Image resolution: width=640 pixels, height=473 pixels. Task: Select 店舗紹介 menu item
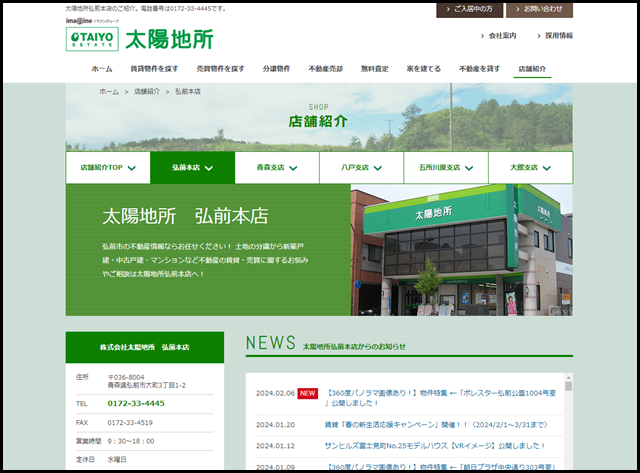coord(532,69)
